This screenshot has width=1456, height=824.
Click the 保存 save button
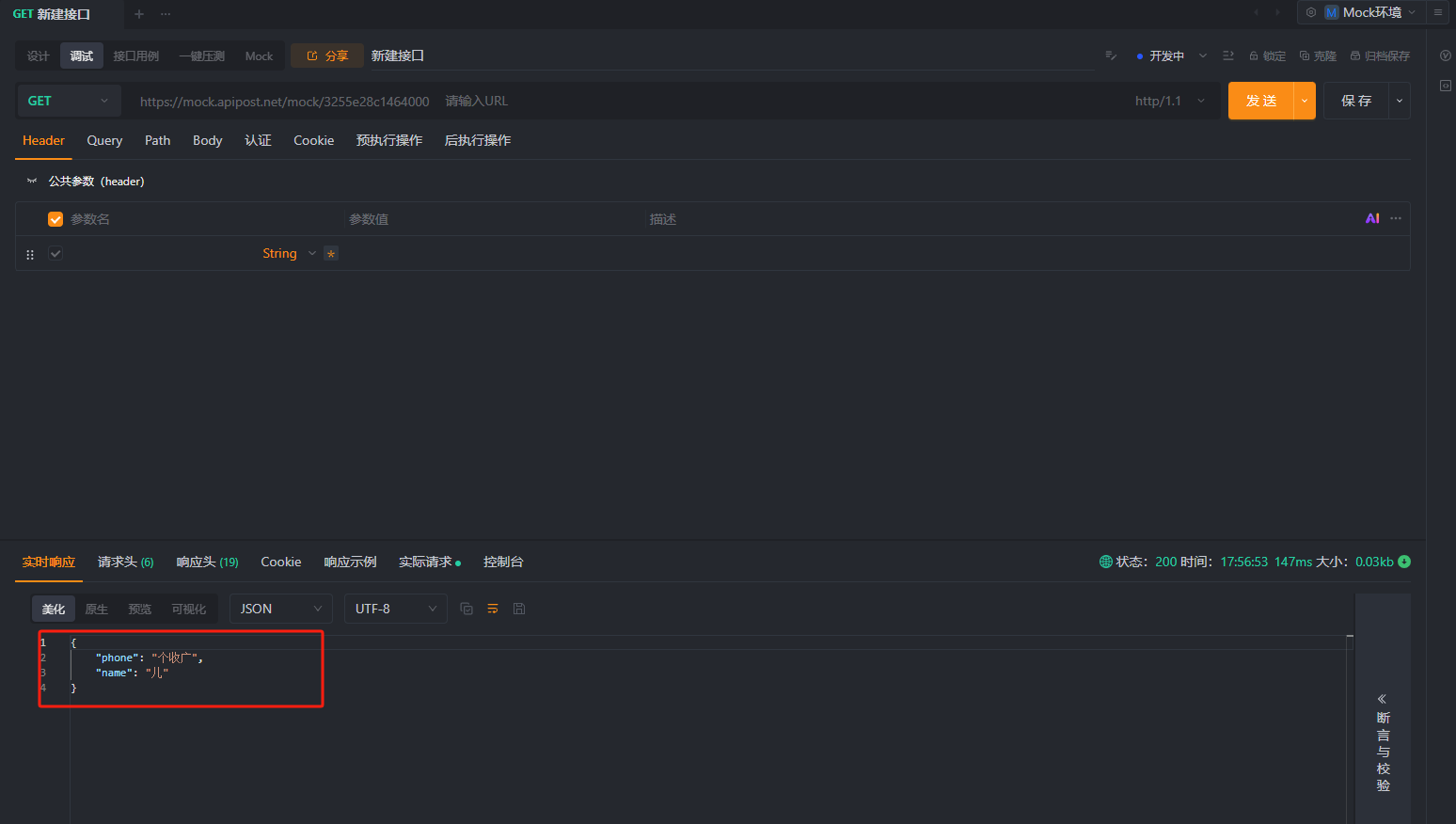click(x=1356, y=101)
